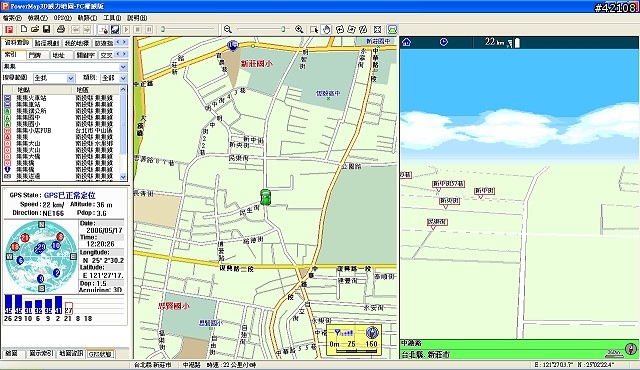This screenshot has width=640, height=370.
Task: Click the home icon in the 3D view header
Action: [407, 42]
